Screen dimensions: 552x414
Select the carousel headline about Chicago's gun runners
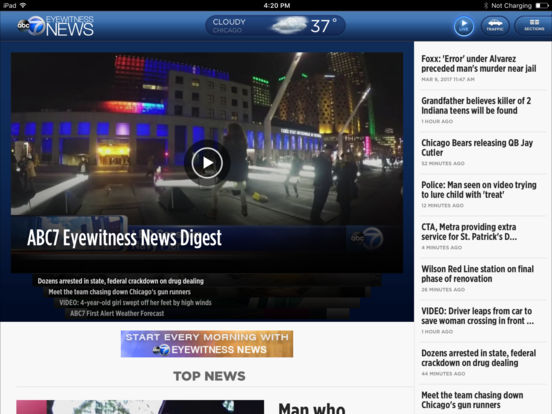119,292
